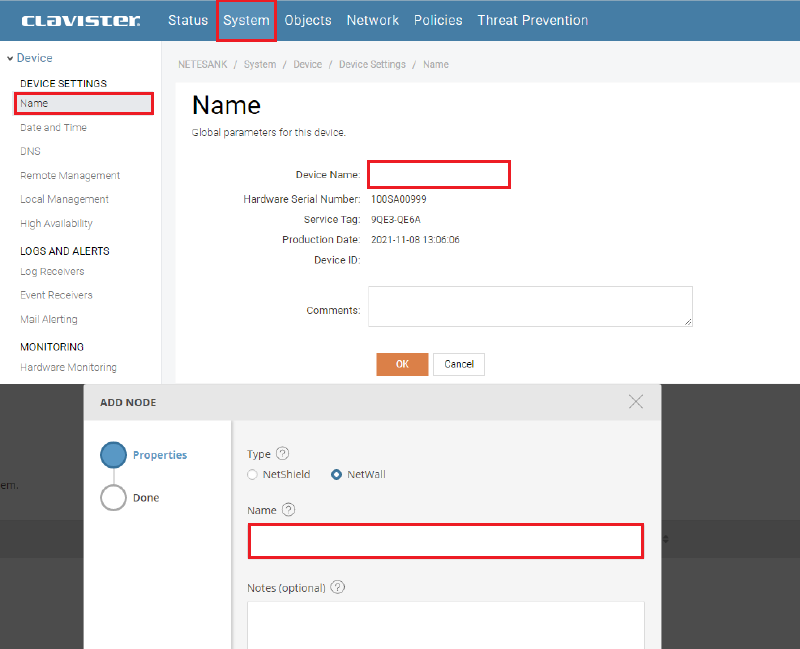Select the Properties step circle
The height and width of the screenshot is (649, 800).
coord(114,455)
